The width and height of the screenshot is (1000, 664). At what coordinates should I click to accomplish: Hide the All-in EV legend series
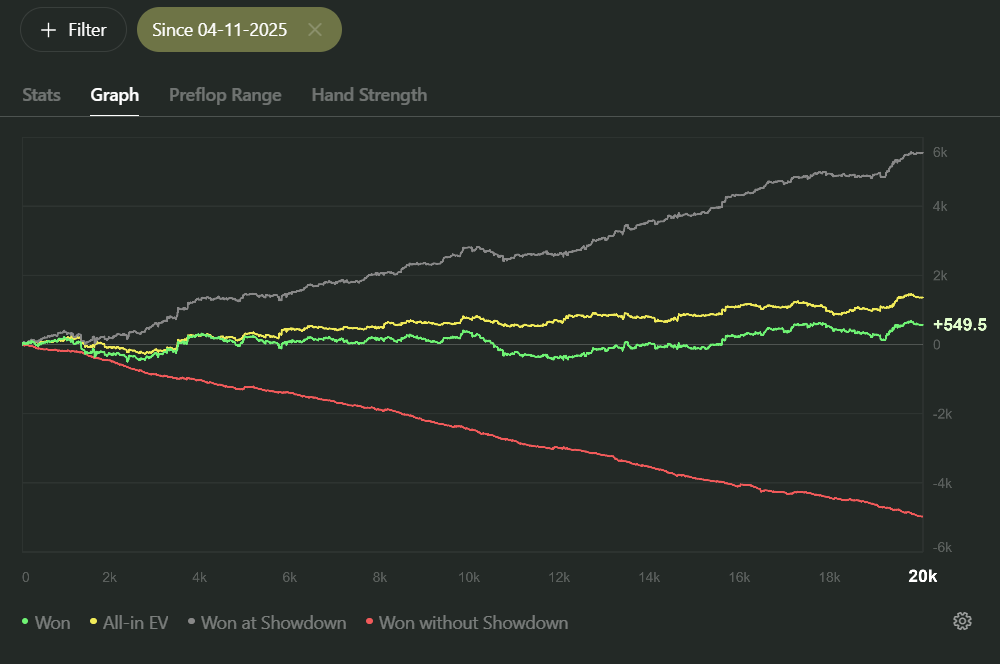[129, 623]
